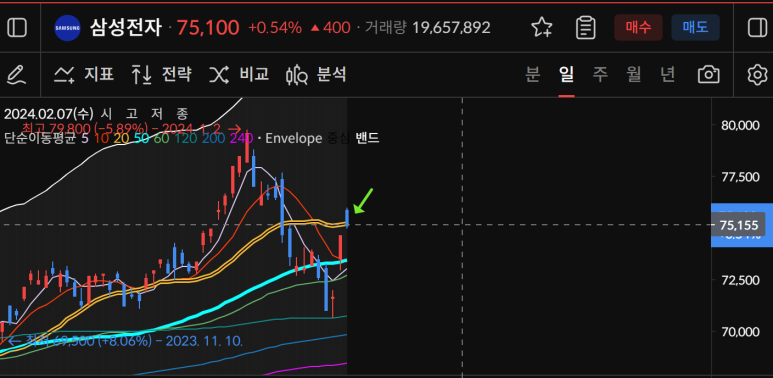Image resolution: width=773 pixels, height=378 pixels.
Task: Select moving average period 5 label
Action: click(85, 138)
